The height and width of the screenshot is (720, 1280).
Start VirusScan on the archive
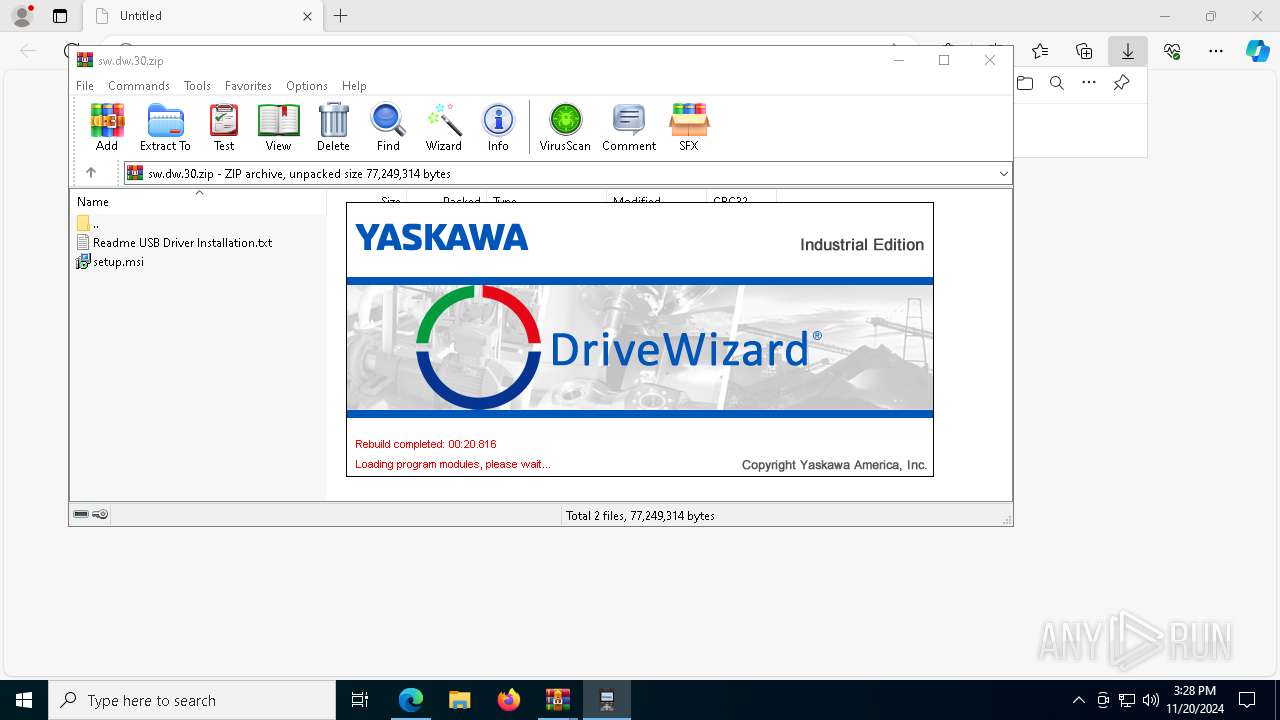click(565, 127)
